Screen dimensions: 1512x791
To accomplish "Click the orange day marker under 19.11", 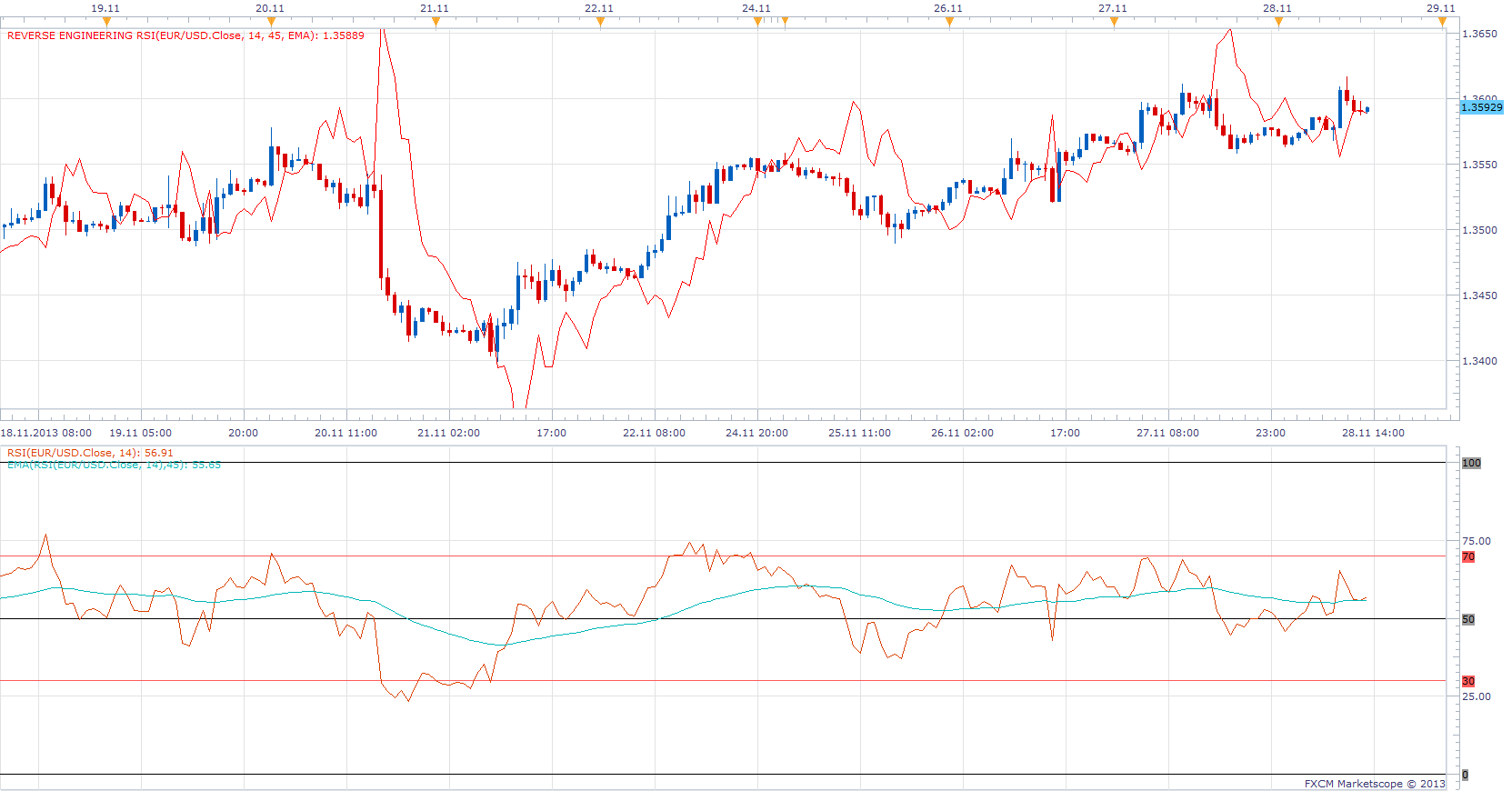I will (x=106, y=22).
